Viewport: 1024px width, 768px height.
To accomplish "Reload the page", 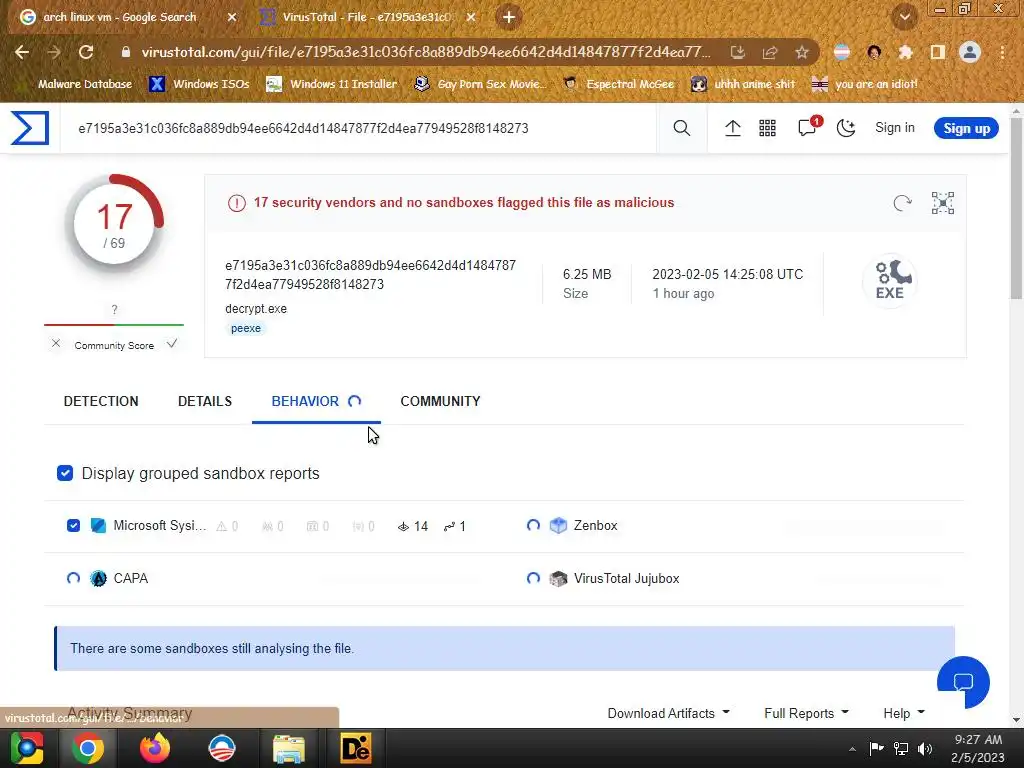I will pyautogui.click(x=86, y=52).
